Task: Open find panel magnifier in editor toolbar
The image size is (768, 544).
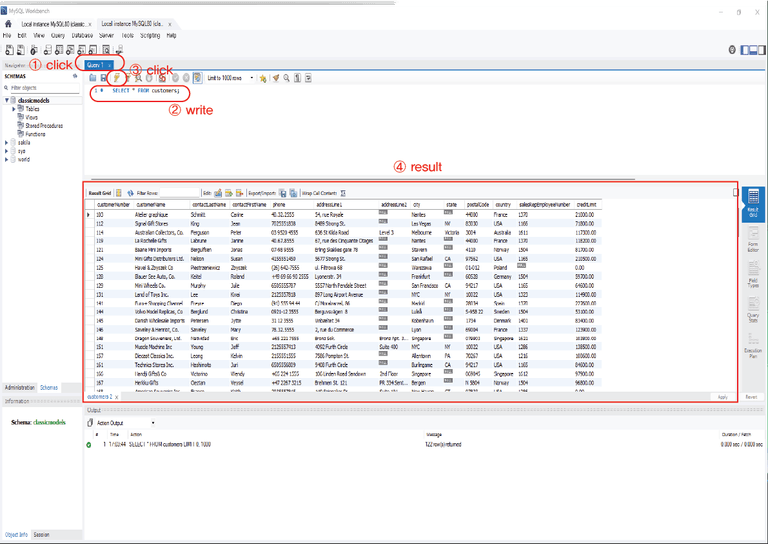Action: (x=287, y=78)
